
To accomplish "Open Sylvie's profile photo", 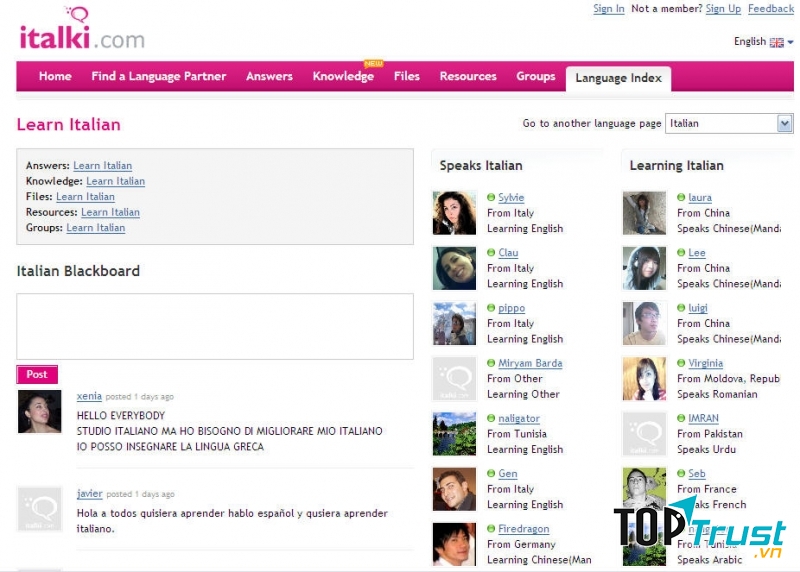I will click(454, 213).
